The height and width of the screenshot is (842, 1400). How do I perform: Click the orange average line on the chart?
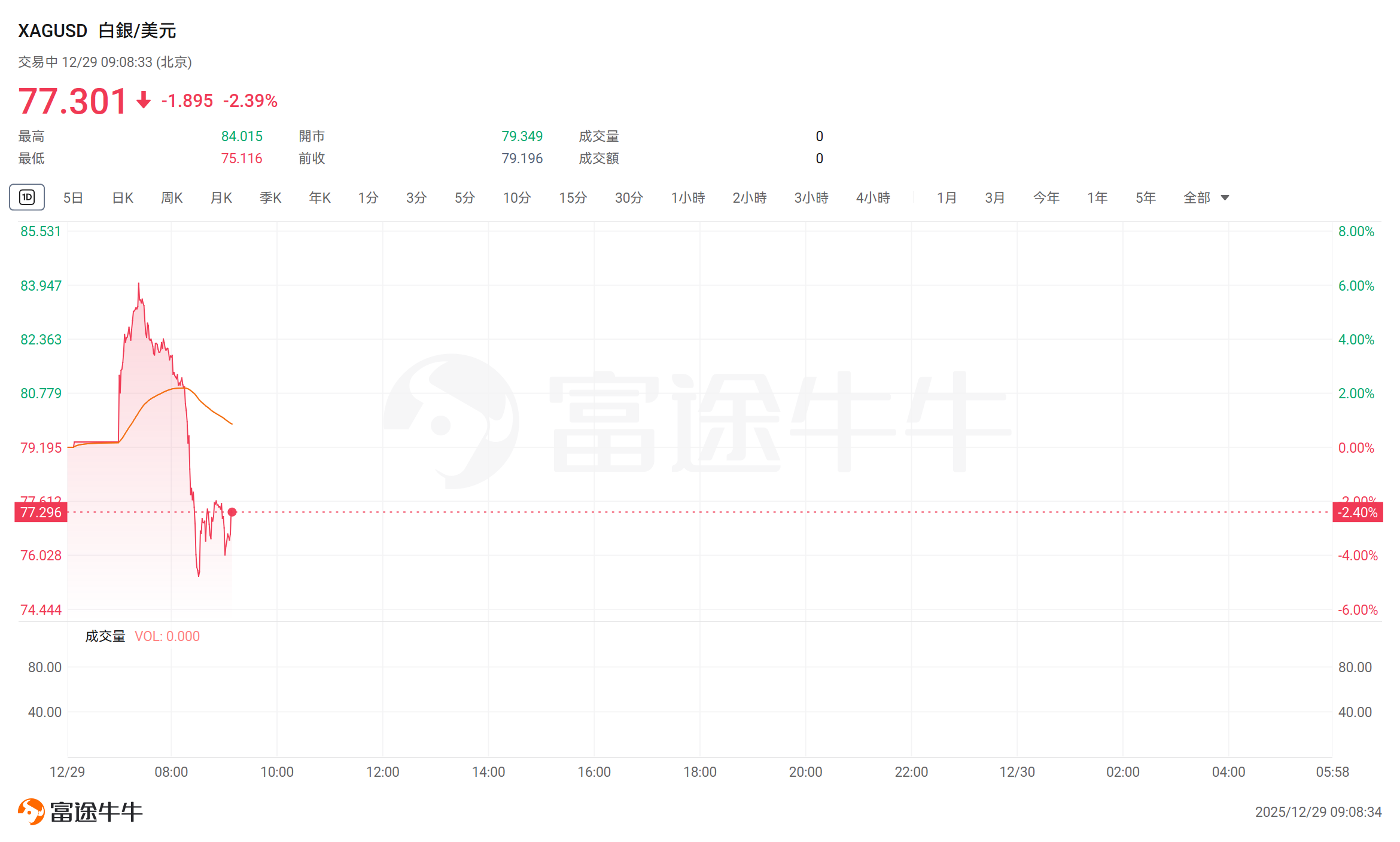point(209,408)
